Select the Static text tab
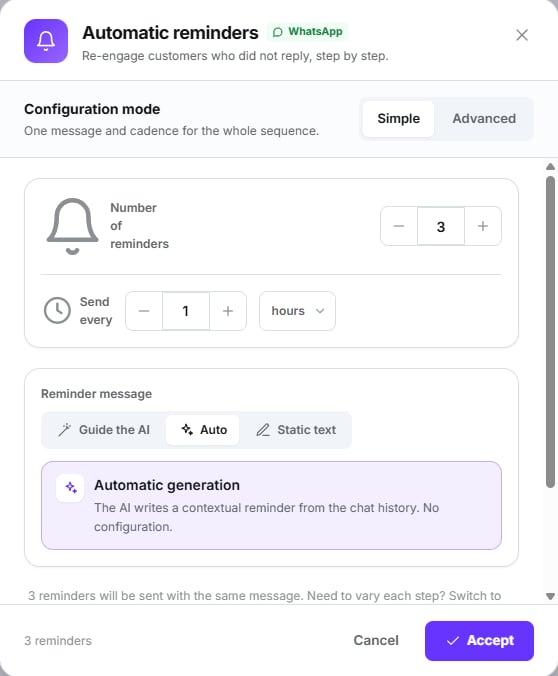Screen dimensions: 558x676 coord(296,430)
